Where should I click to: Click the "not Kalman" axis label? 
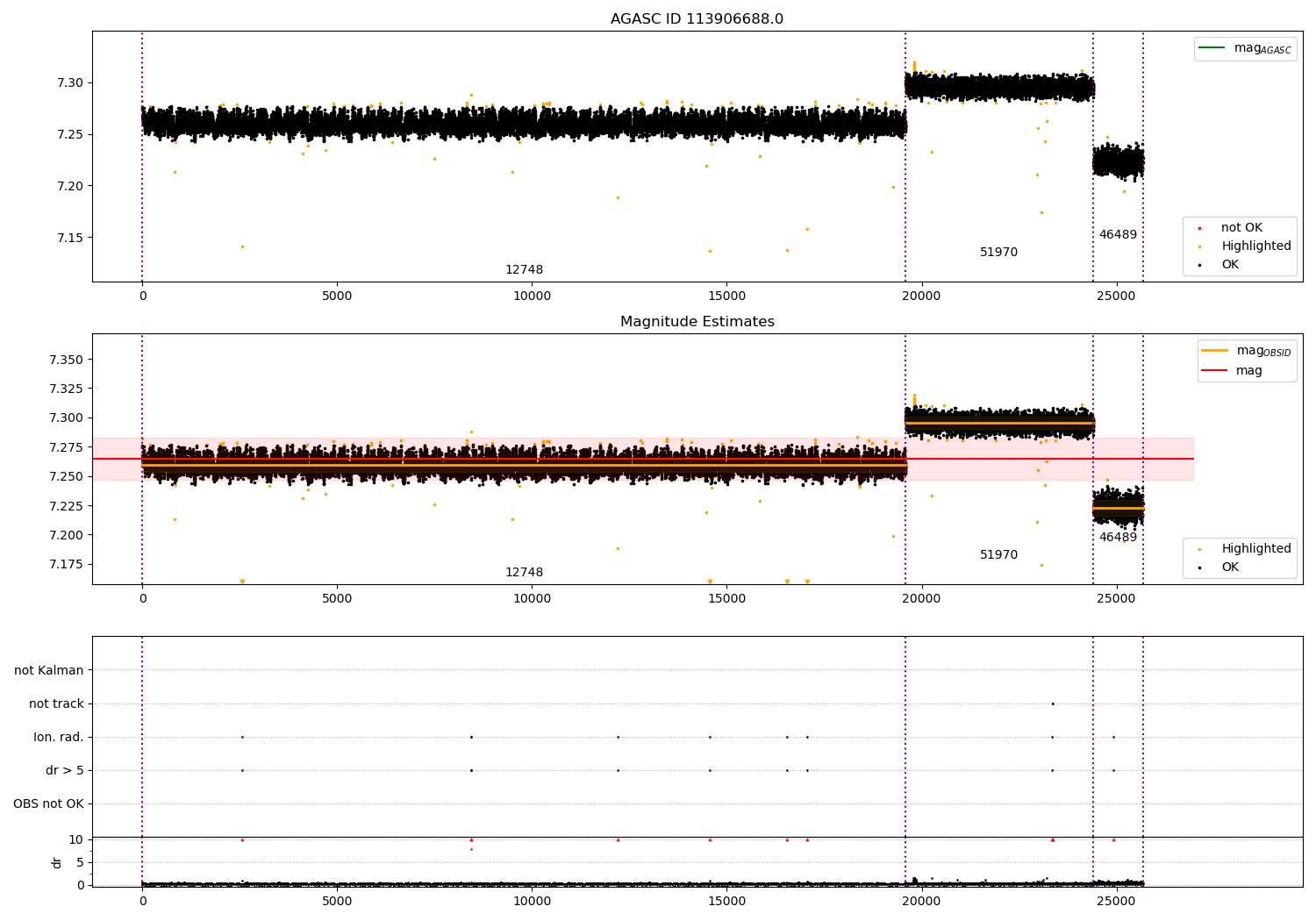coord(49,670)
